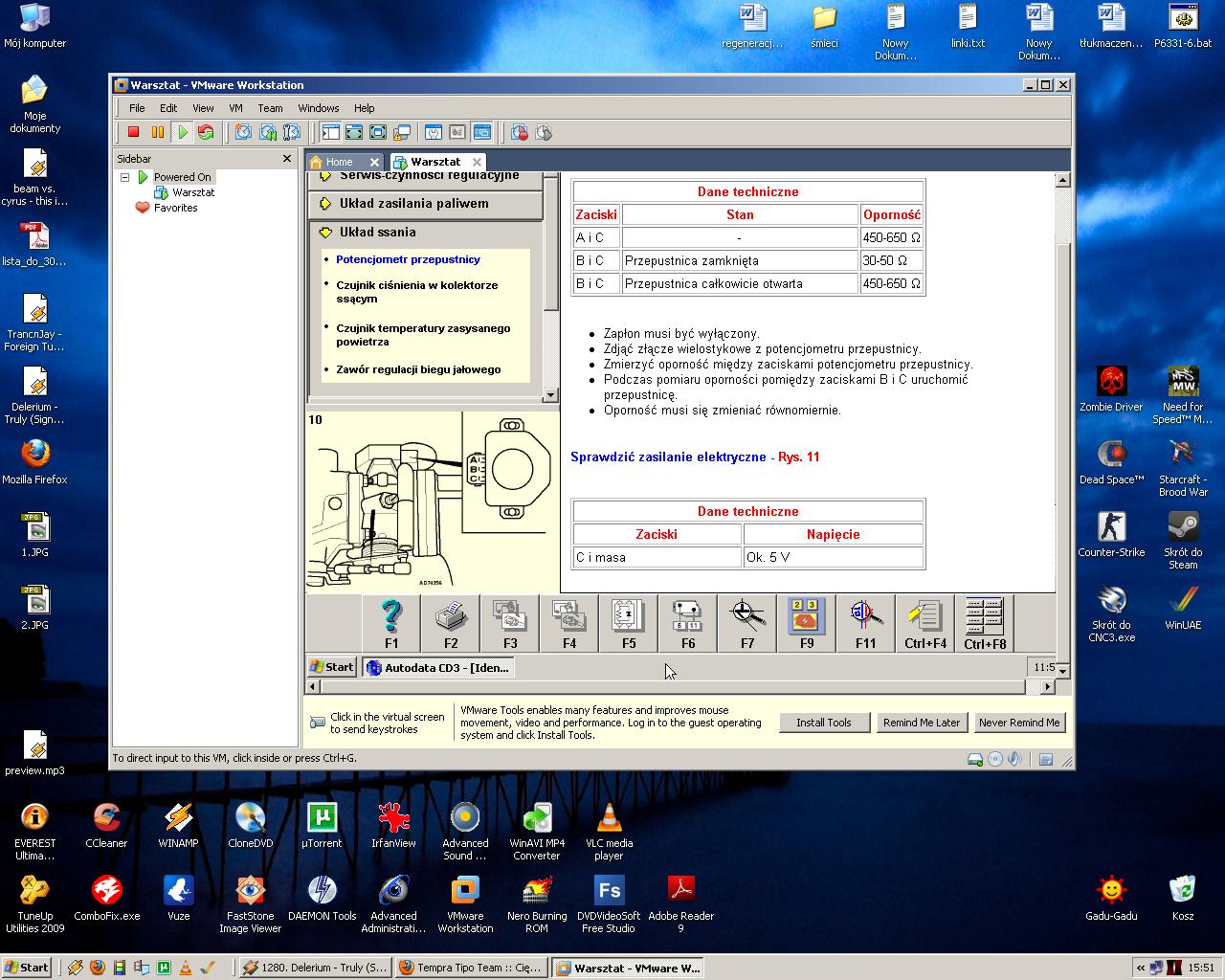Click the VM horizontal scrollbar right arrow
Screen dimensions: 1225x980
[x=1047, y=686]
